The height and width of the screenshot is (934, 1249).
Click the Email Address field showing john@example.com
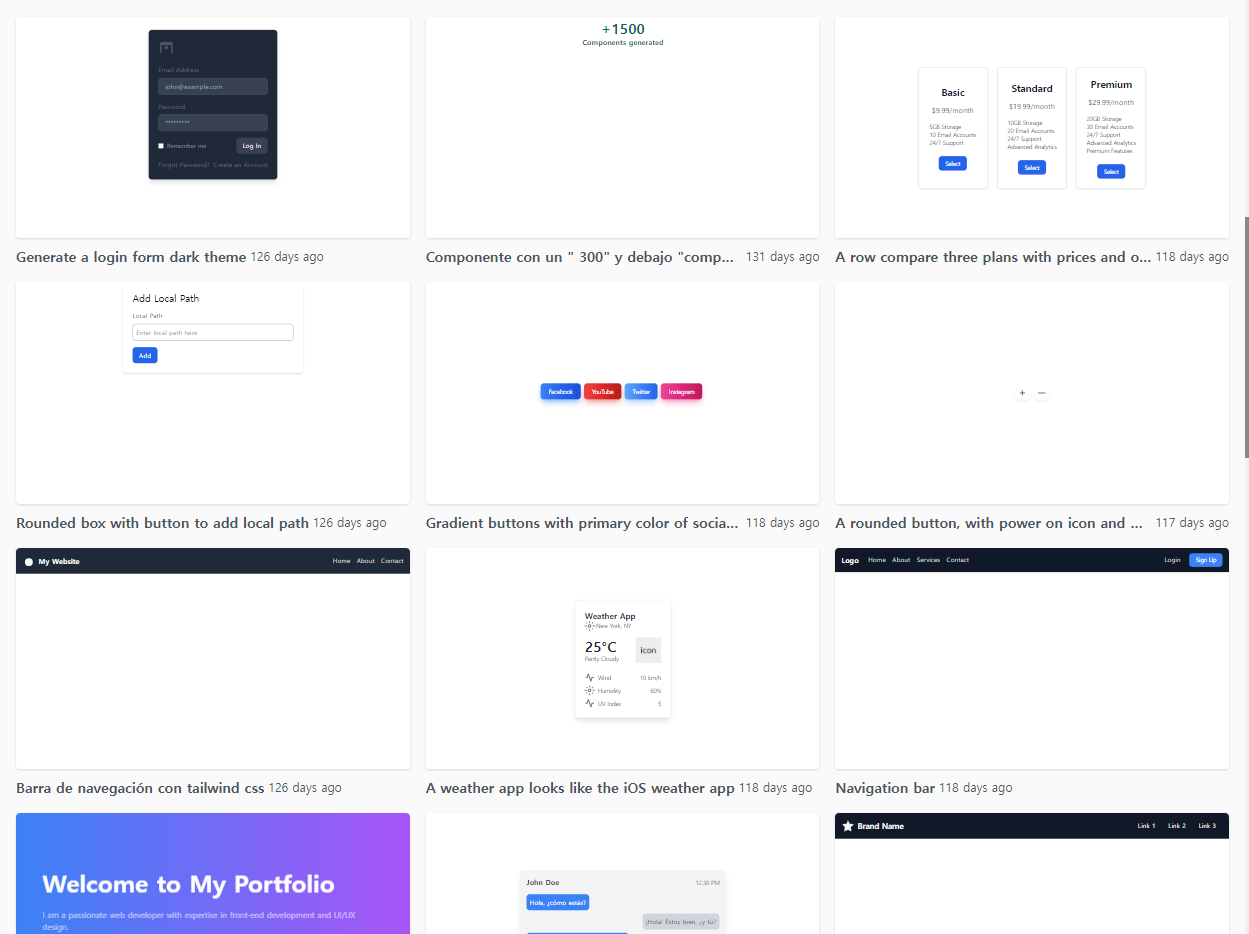pyautogui.click(x=213, y=87)
